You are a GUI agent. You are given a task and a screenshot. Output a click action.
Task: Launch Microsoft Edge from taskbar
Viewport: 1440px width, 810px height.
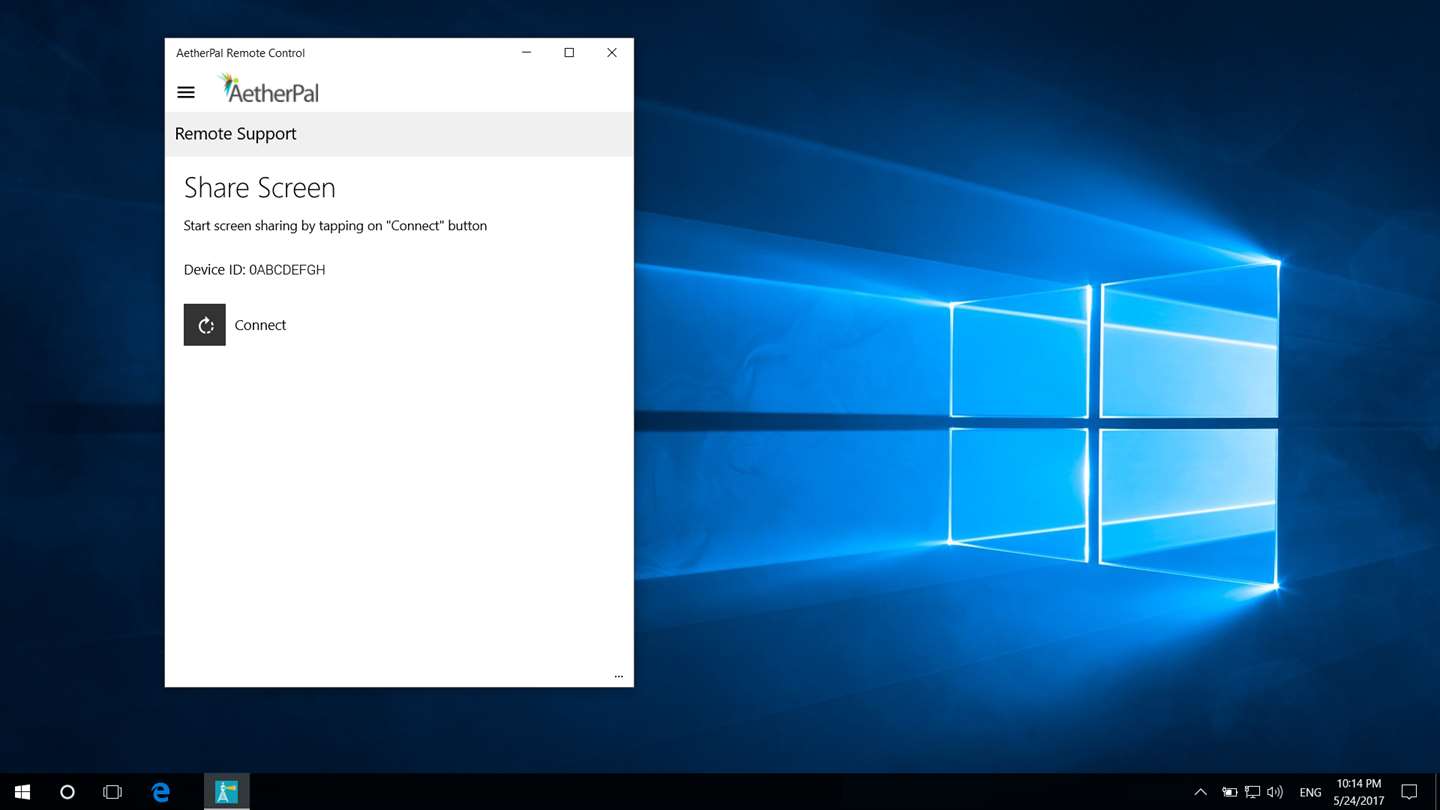[160, 792]
